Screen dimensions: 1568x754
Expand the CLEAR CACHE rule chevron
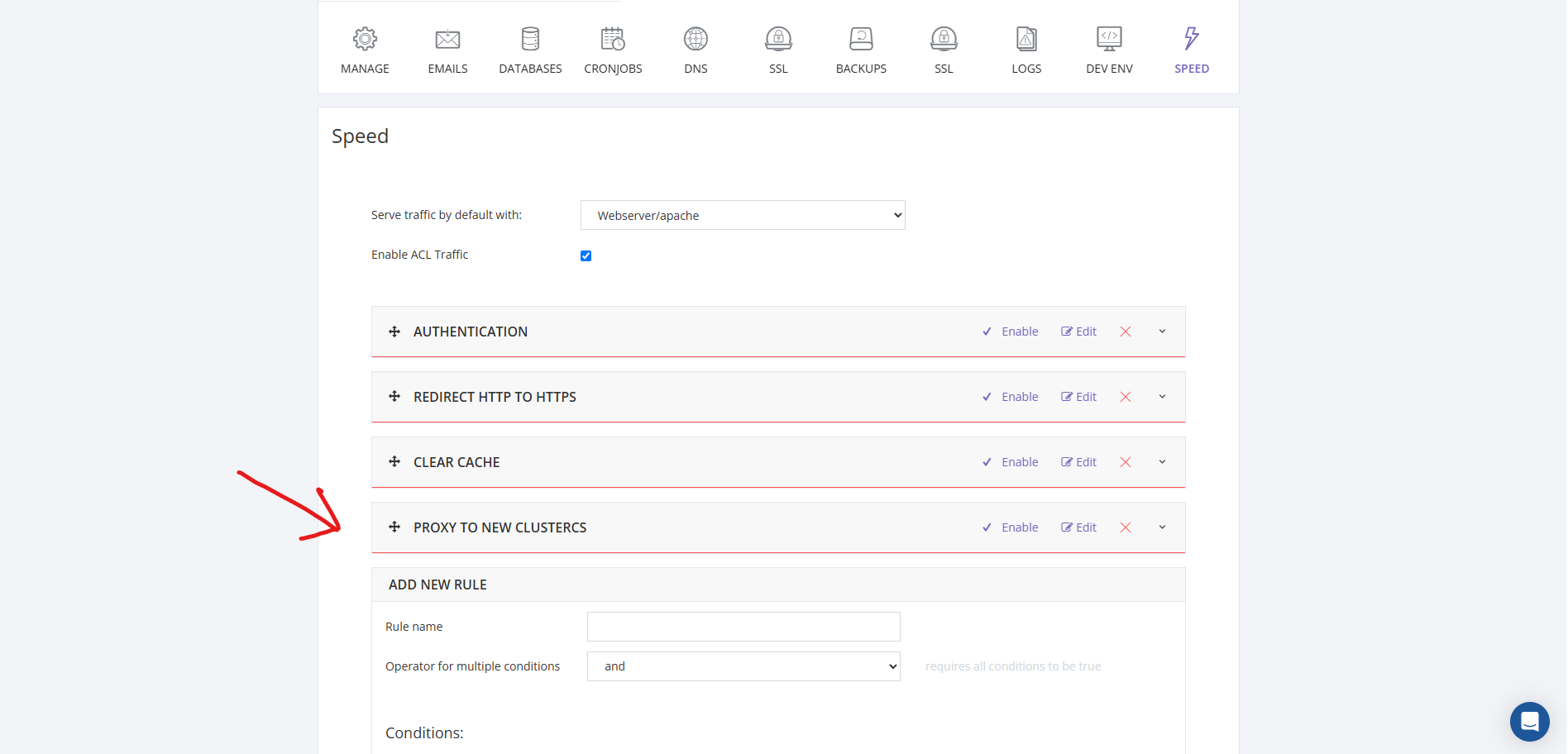pyautogui.click(x=1162, y=462)
